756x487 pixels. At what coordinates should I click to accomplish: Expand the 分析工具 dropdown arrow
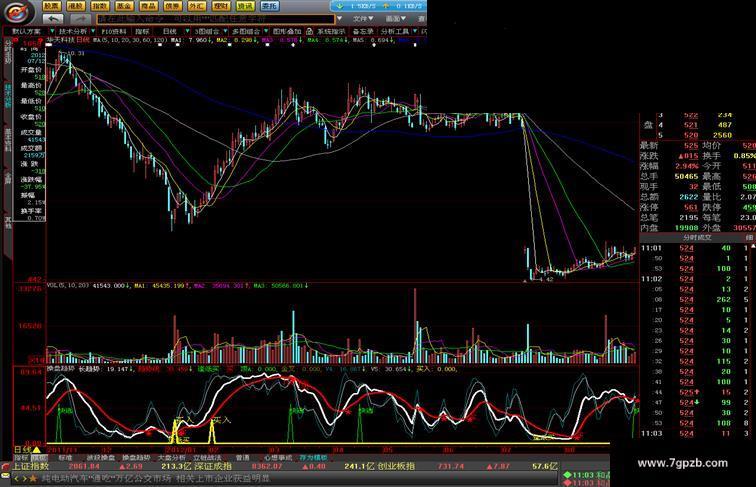pyautogui.click(x=415, y=31)
